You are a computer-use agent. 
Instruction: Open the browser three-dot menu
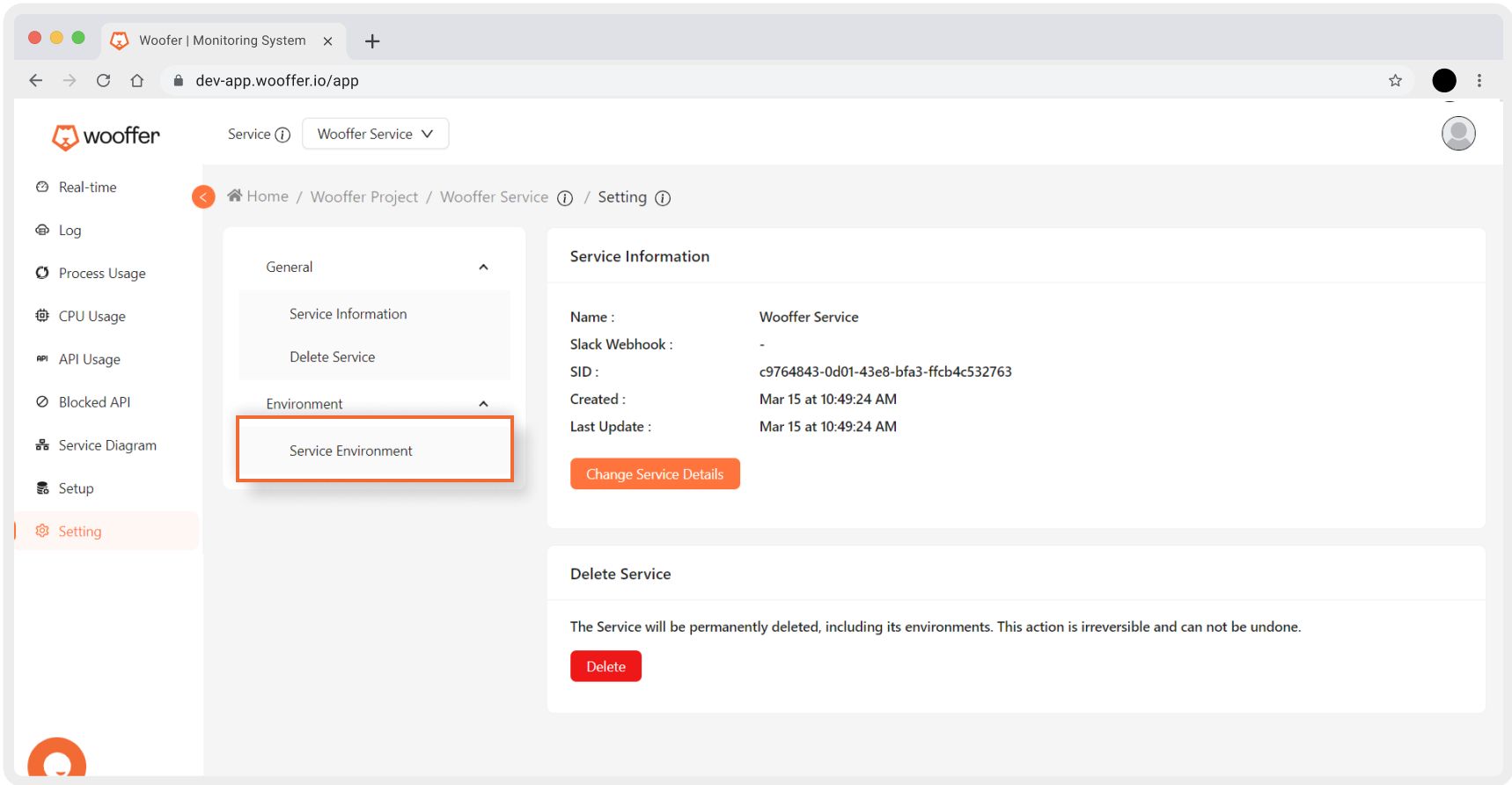(1479, 80)
